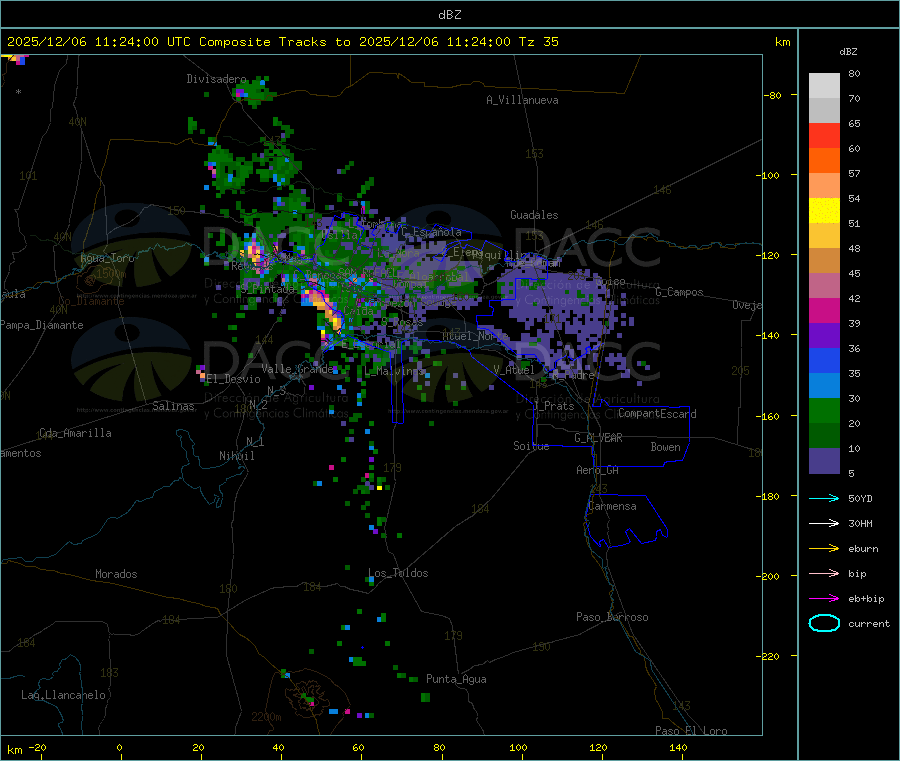Viewport: 900px width, 761px height.
Task: Click the Lag.Llancanelo map label
Action: (x=63, y=696)
